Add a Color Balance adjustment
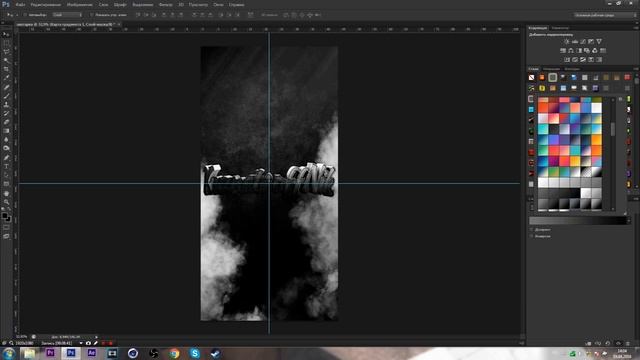Screen dimensions: 640x360 [x=571, y=51]
